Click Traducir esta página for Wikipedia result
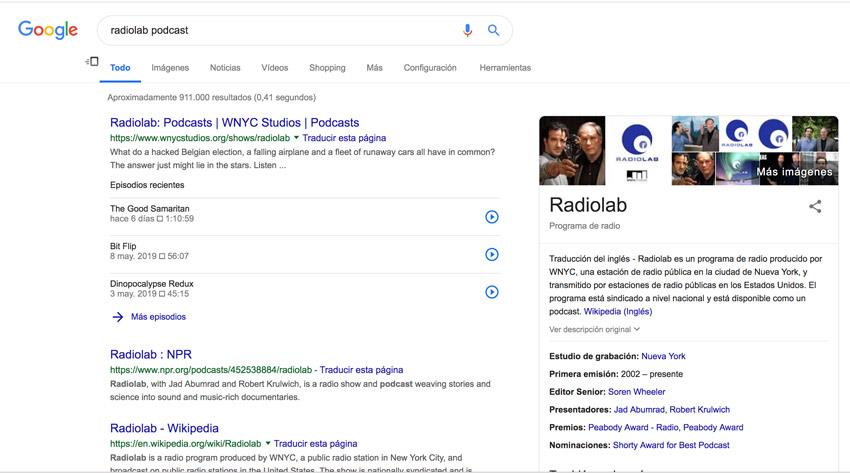The height and width of the screenshot is (473, 850). coord(315,443)
